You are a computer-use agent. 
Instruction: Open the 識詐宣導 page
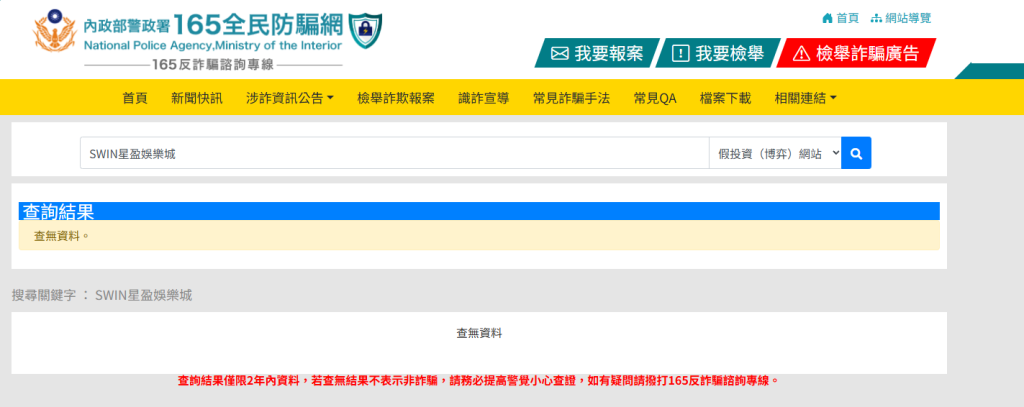click(x=483, y=98)
